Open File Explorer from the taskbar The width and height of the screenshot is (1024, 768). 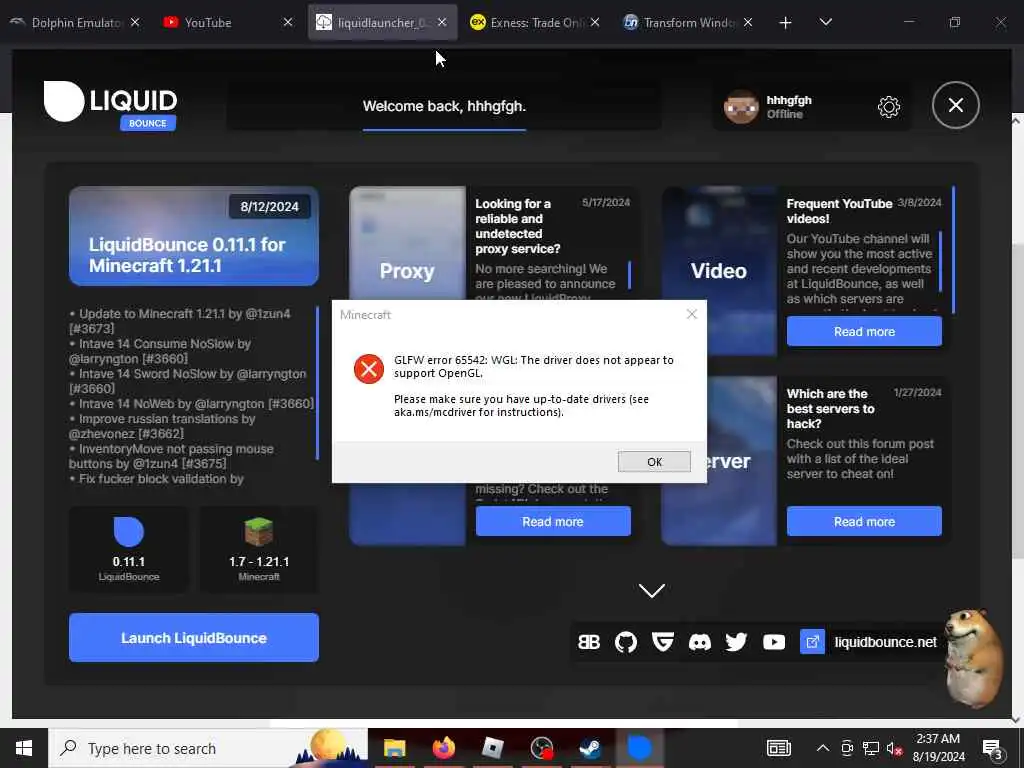(x=394, y=748)
